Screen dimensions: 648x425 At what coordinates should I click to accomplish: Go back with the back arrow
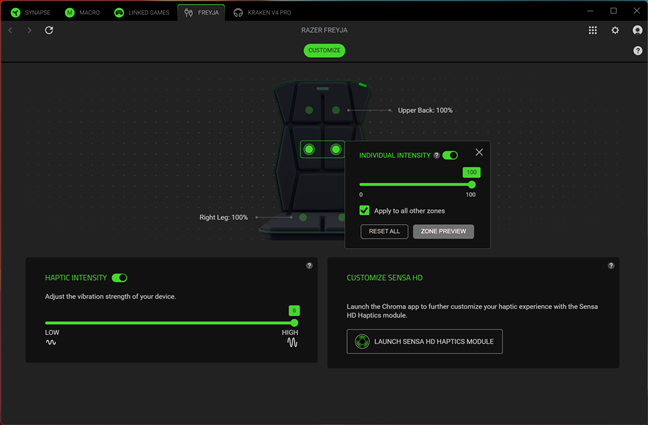tap(11, 30)
